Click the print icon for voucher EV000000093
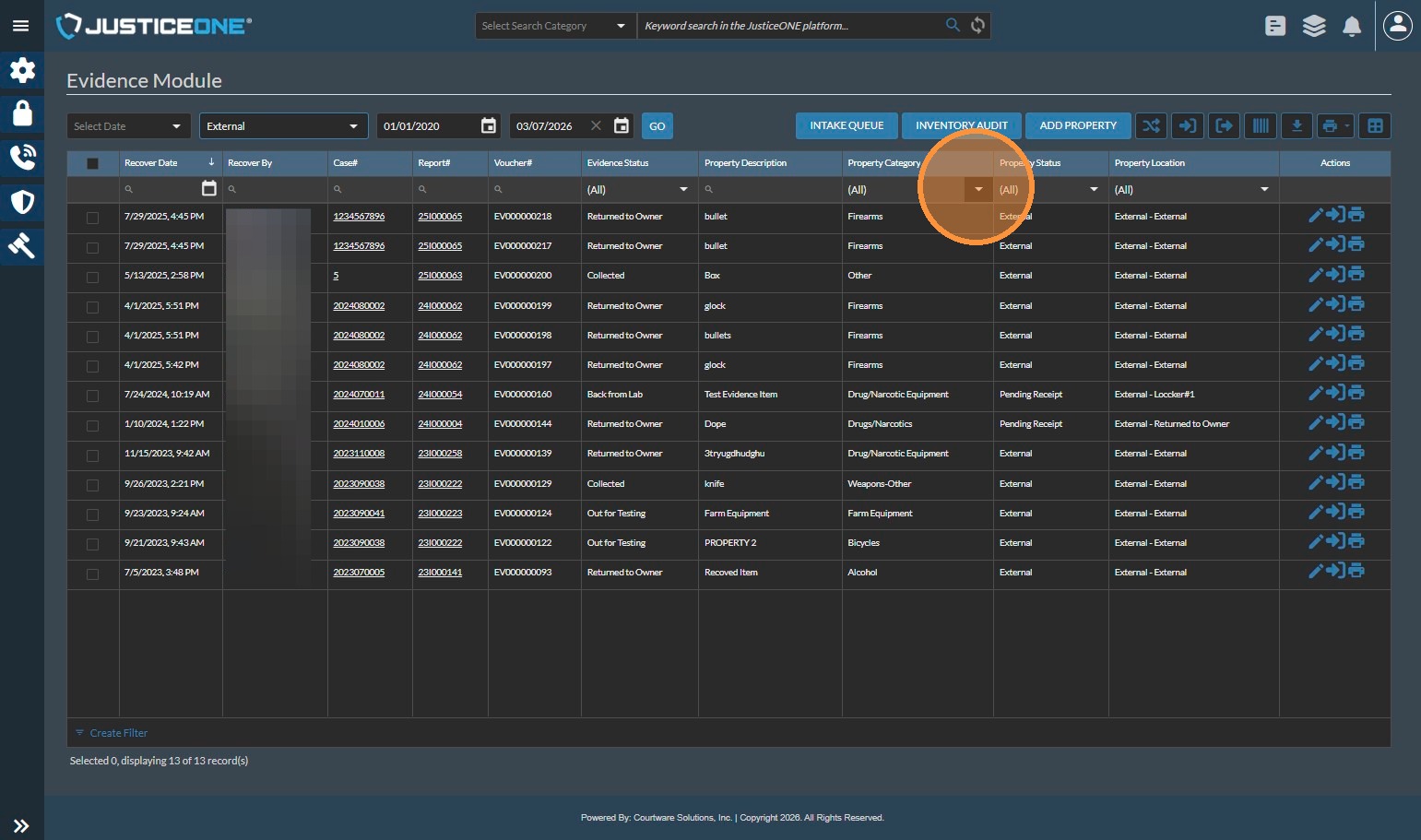The image size is (1421, 840). tap(1356, 572)
